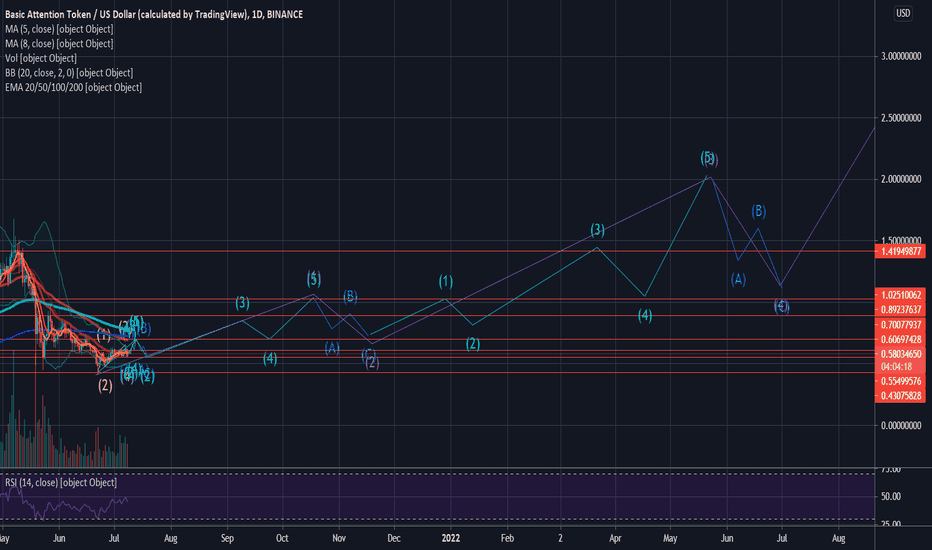Select the wave (3) label near April 2022
The height and width of the screenshot is (550, 932).
tap(597, 230)
